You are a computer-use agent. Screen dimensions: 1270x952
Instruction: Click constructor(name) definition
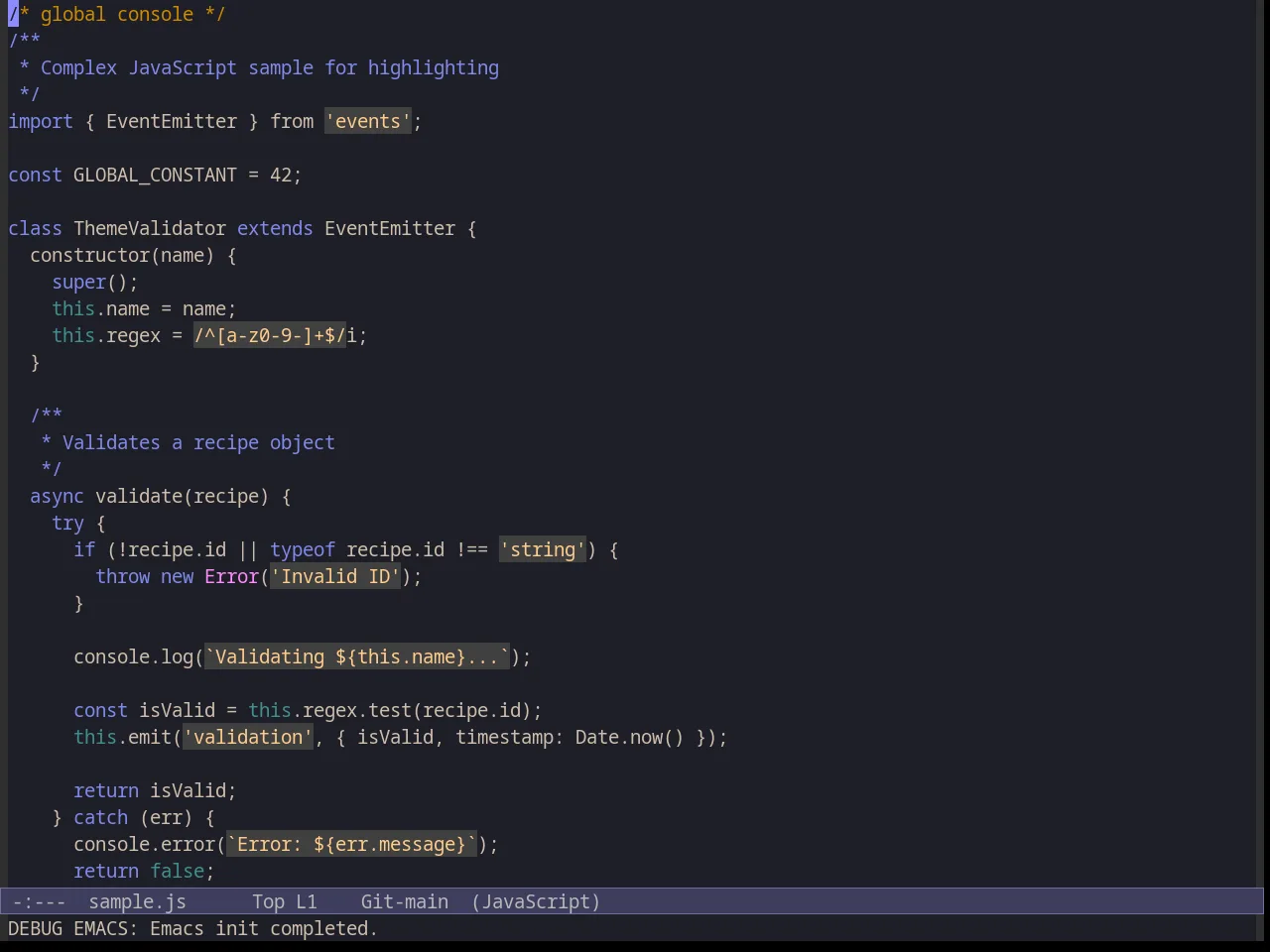(x=122, y=255)
